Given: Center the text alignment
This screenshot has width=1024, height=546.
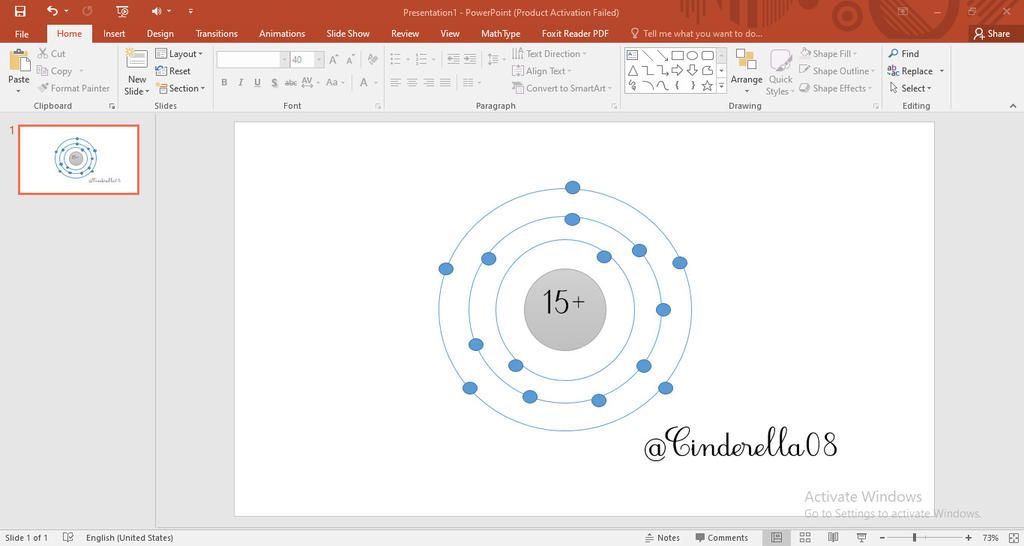Looking at the screenshot, I should [412, 82].
